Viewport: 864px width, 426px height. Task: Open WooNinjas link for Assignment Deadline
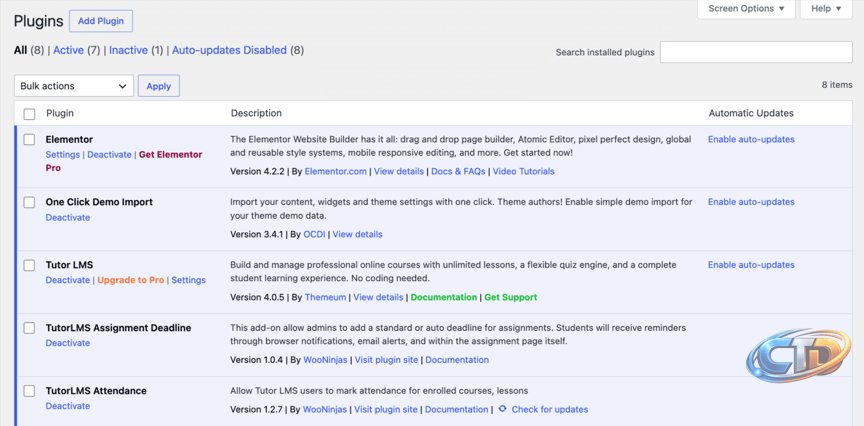tap(326, 360)
